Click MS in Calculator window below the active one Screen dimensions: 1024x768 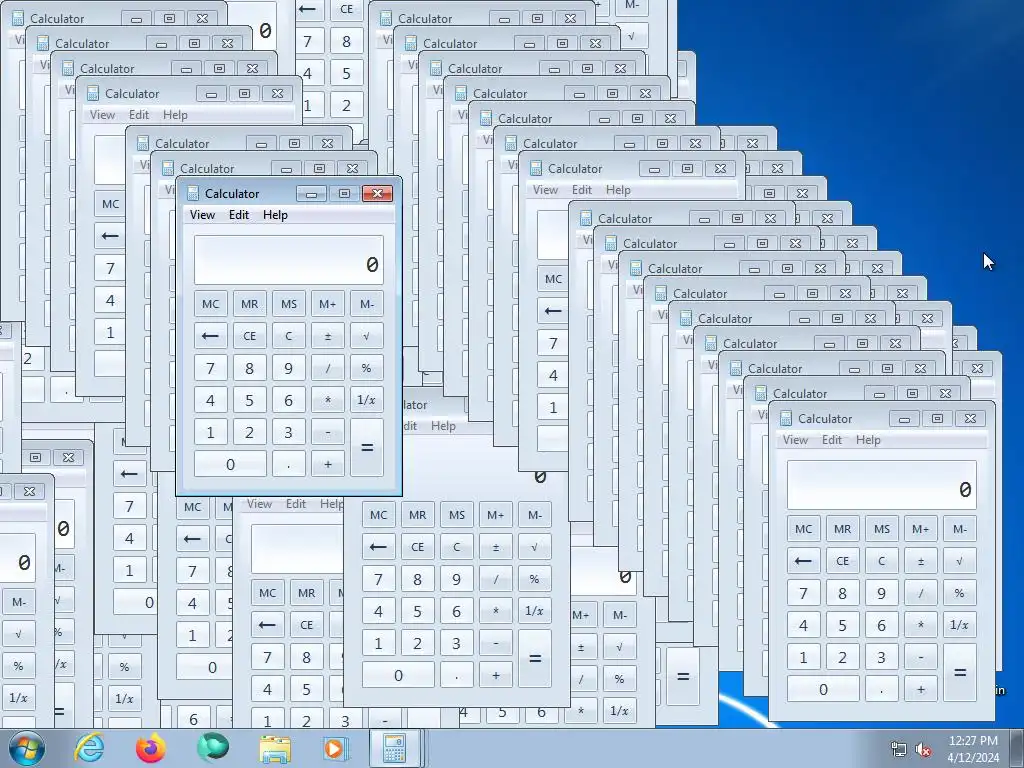click(456, 515)
